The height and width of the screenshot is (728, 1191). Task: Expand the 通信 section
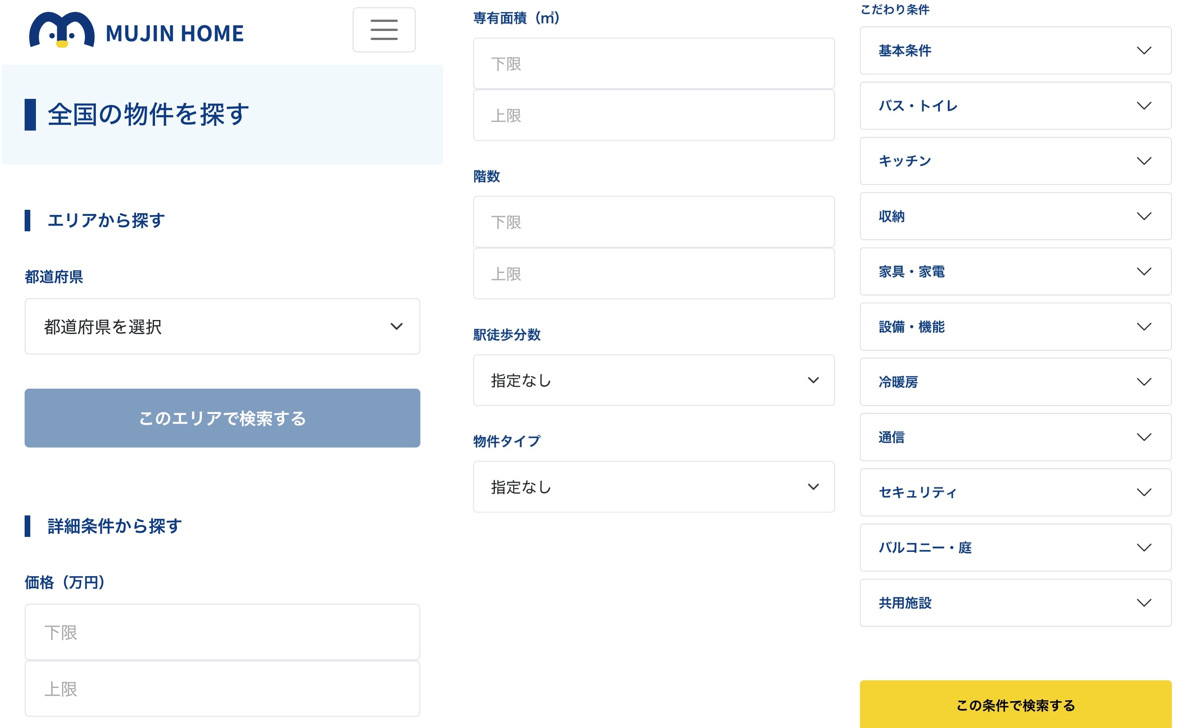[1015, 437]
